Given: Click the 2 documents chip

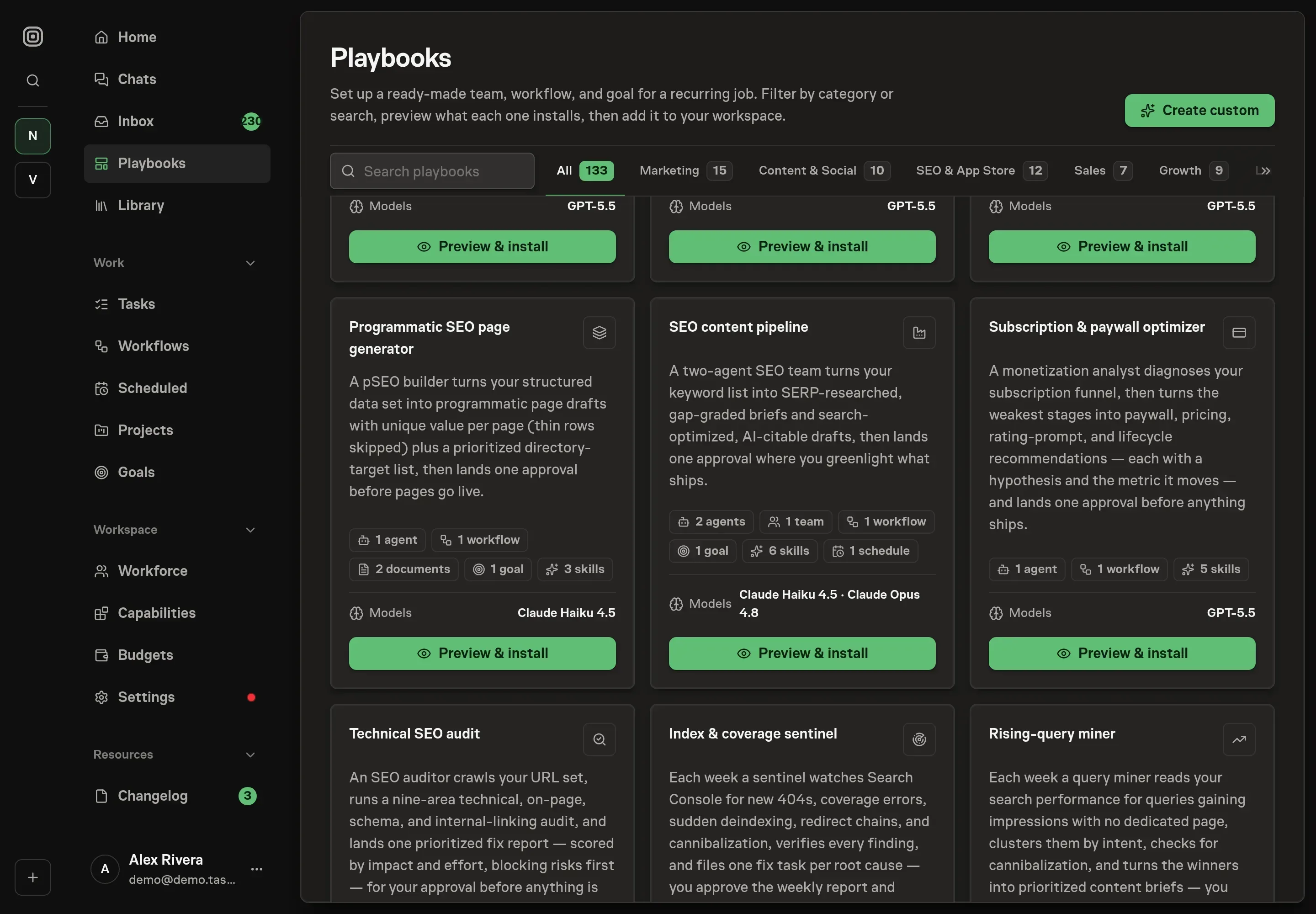Looking at the screenshot, I should coord(404,569).
